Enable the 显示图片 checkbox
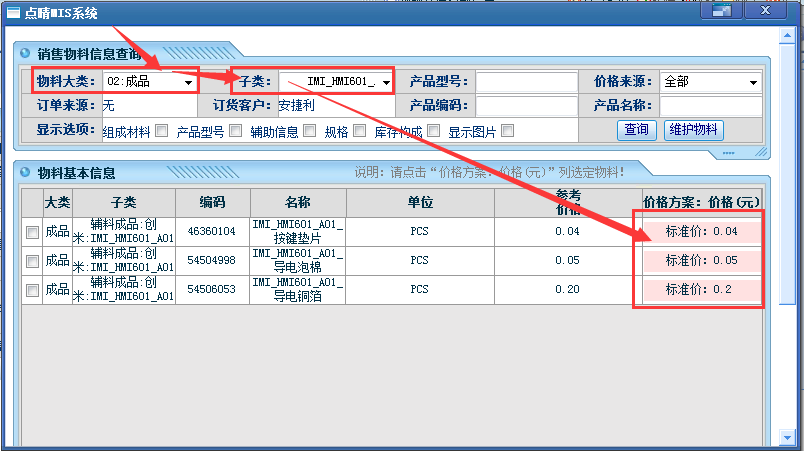This screenshot has height=451, width=804. (x=508, y=131)
